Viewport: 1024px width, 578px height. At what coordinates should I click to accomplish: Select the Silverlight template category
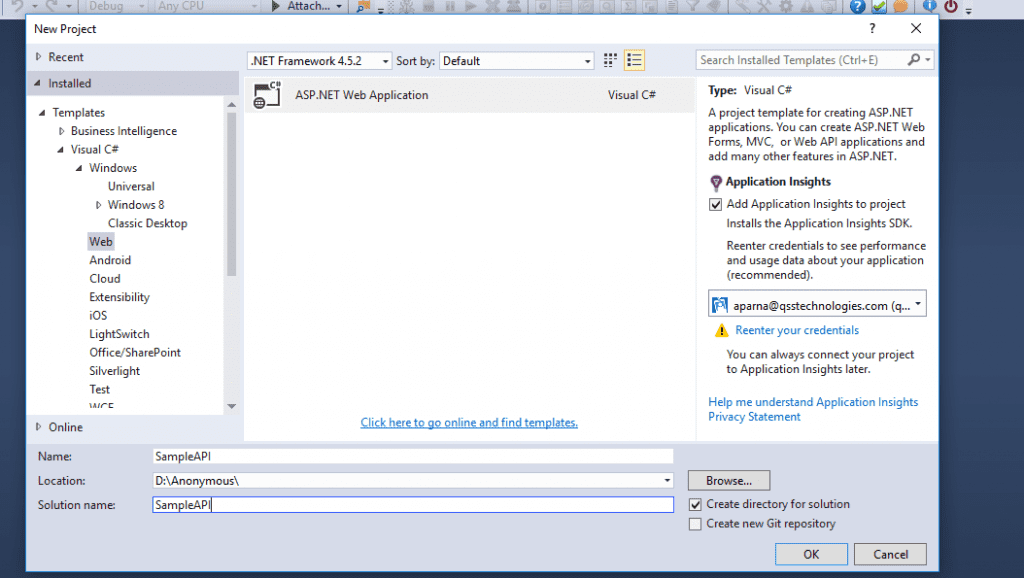pos(114,371)
